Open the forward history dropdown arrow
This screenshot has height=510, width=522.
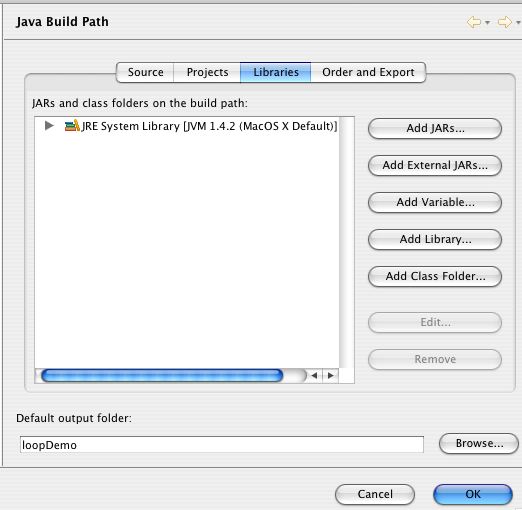518,23
